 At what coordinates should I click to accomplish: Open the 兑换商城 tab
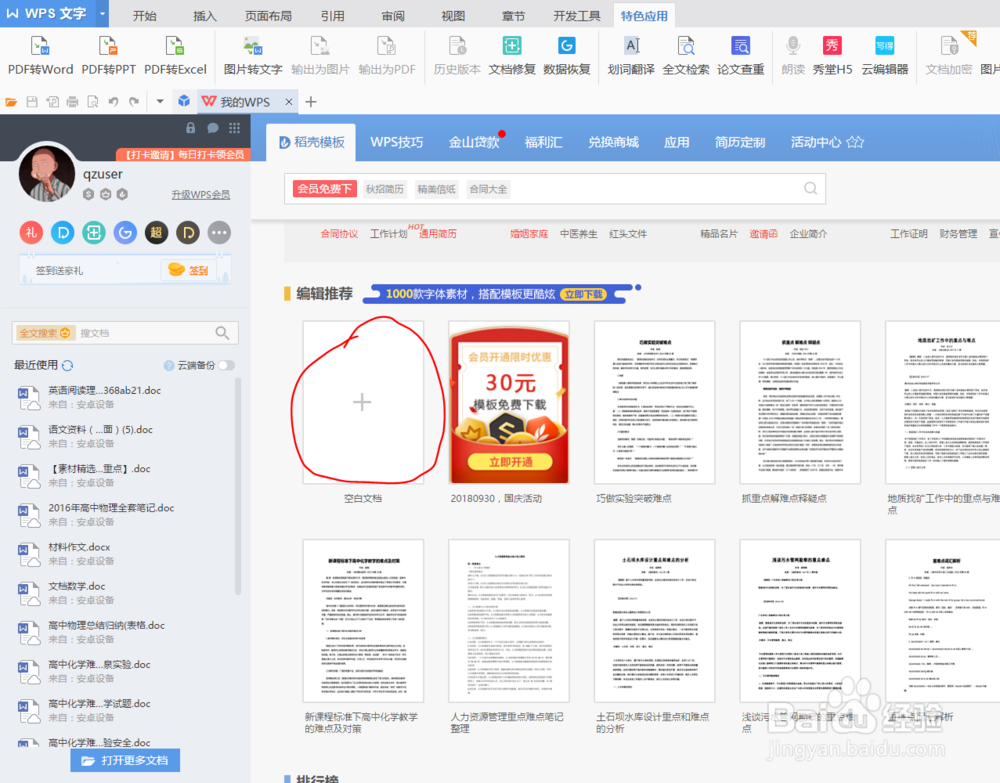pyautogui.click(x=613, y=142)
